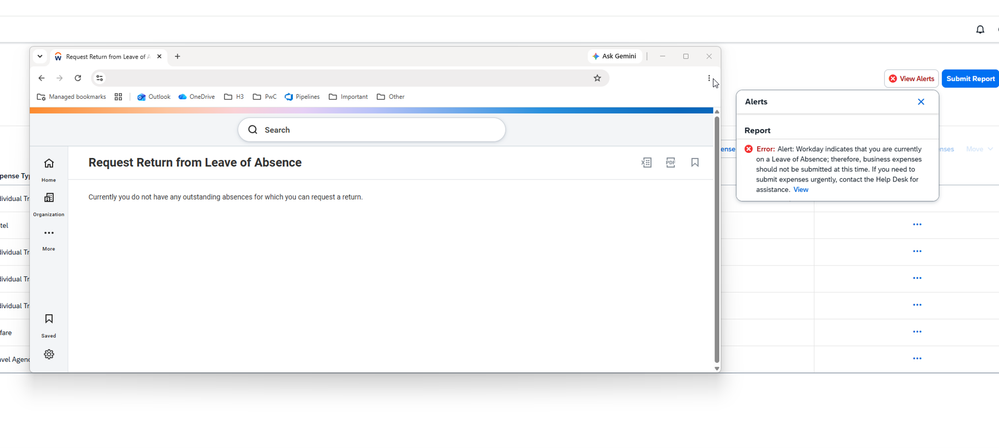Image resolution: width=999 pixels, height=448 pixels.
Task: Open the Travel Agency row ellipsis menu
Action: point(917,358)
